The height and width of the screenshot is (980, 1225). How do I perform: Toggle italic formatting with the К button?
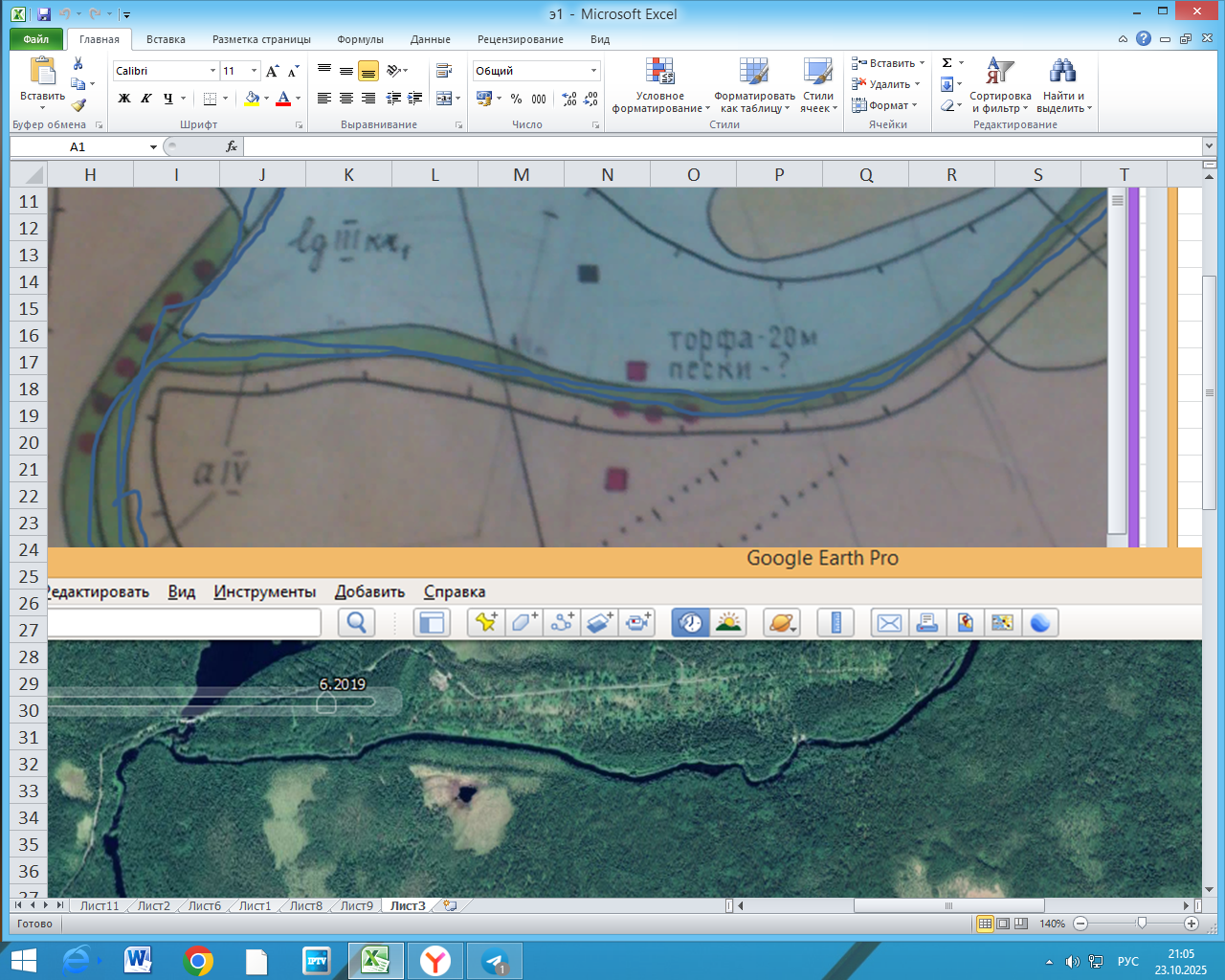[x=146, y=99]
